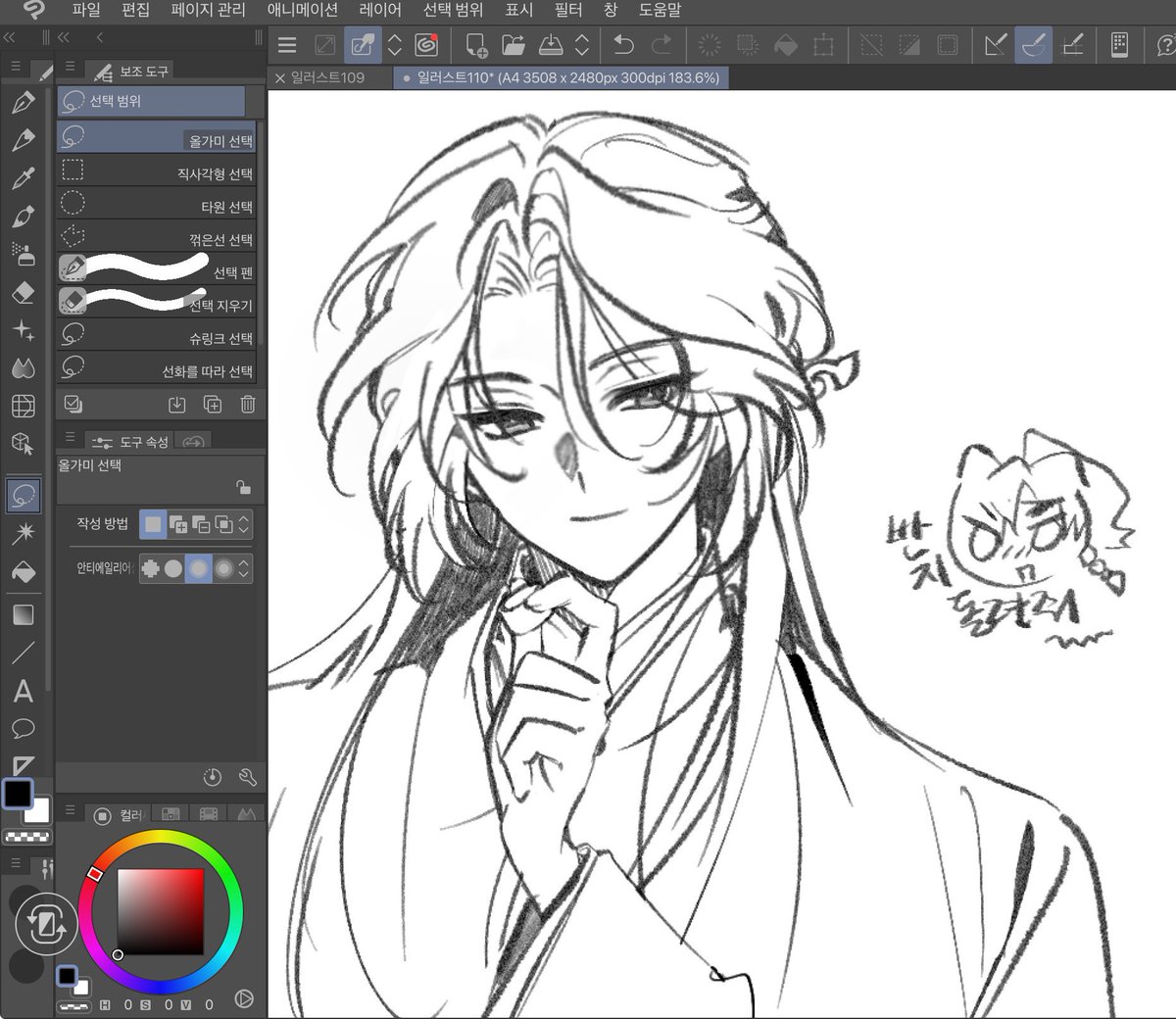This screenshot has height=1019, width=1176.
Task: Open the command bar hamburger menu
Action: point(287,45)
